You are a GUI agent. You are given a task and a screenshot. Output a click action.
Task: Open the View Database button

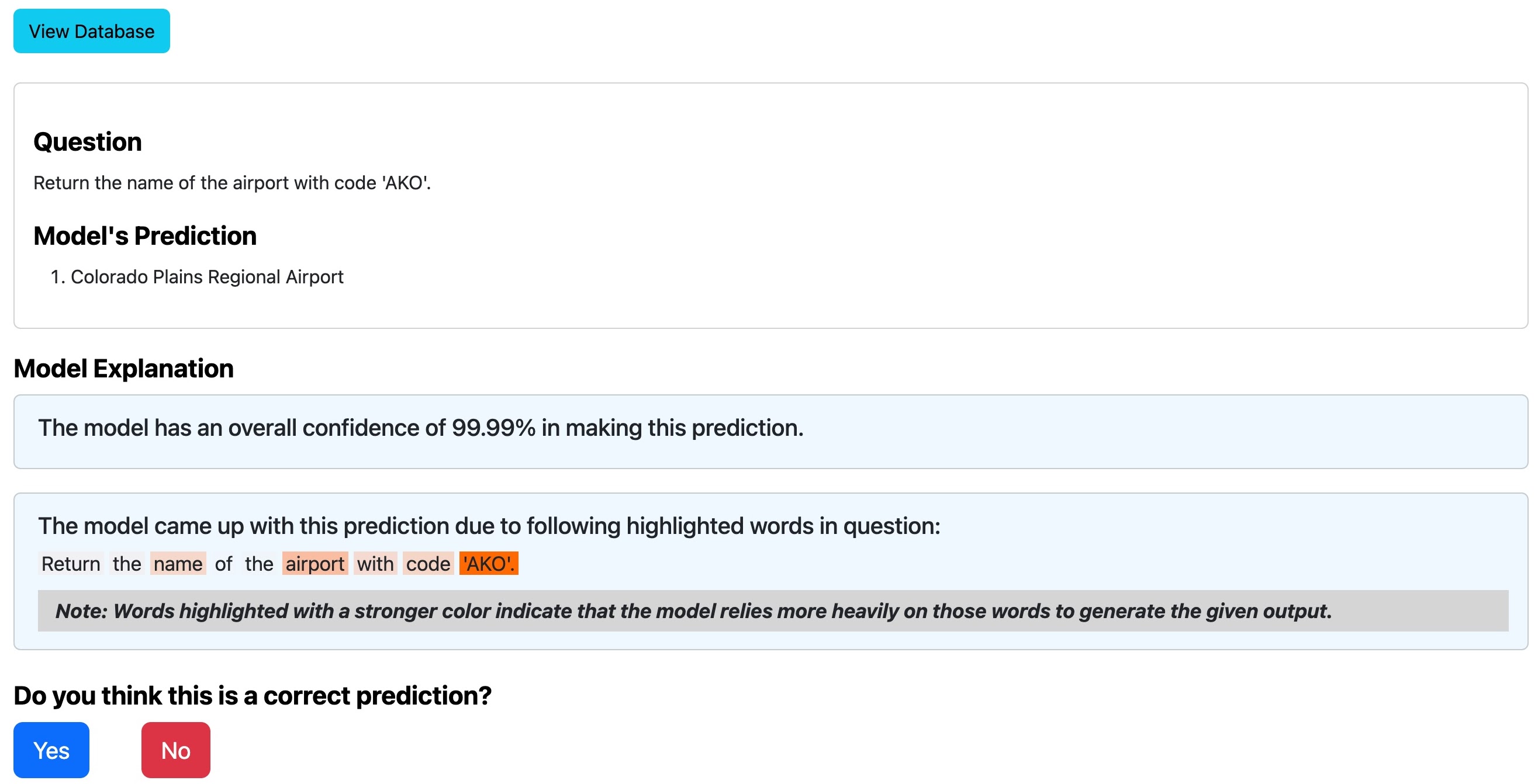click(x=91, y=31)
